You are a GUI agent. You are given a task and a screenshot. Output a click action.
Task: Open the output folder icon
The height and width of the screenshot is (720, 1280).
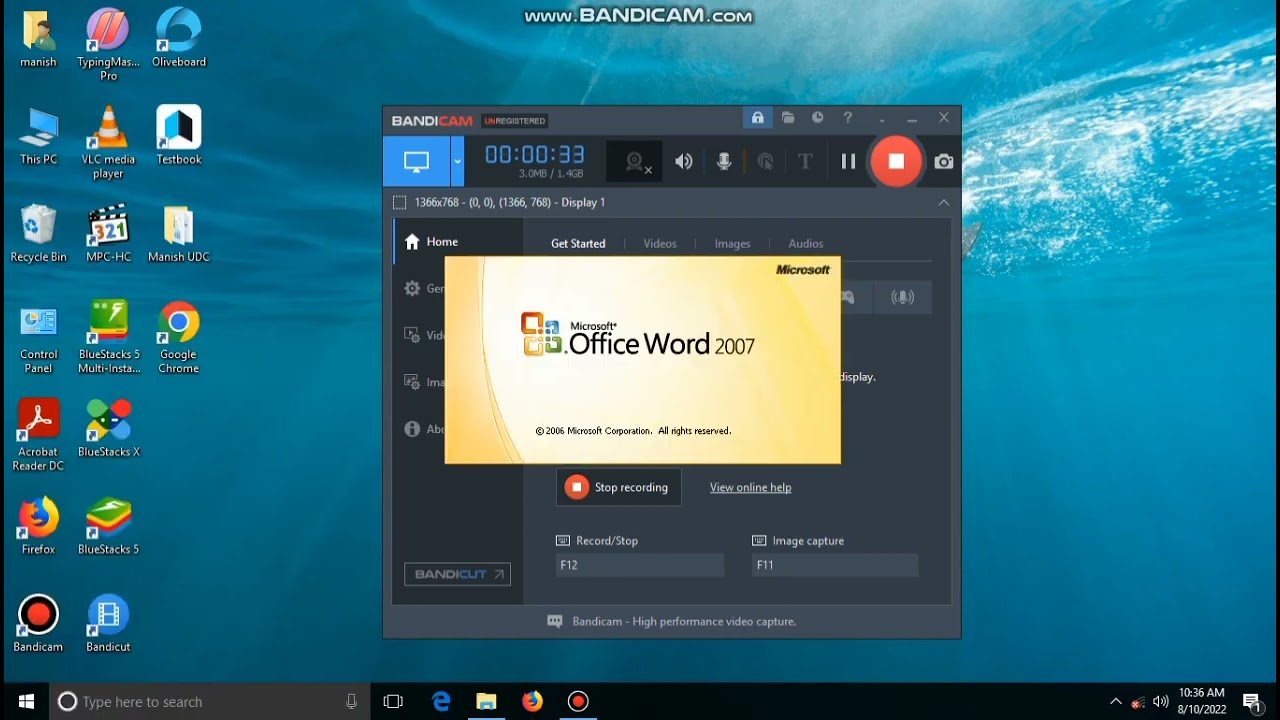pyautogui.click(x=788, y=118)
